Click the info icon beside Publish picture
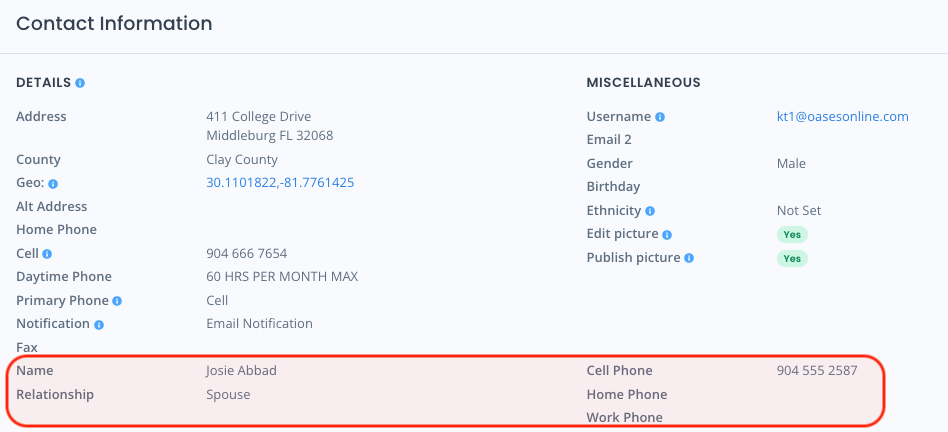The width and height of the screenshot is (948, 432). click(689, 258)
